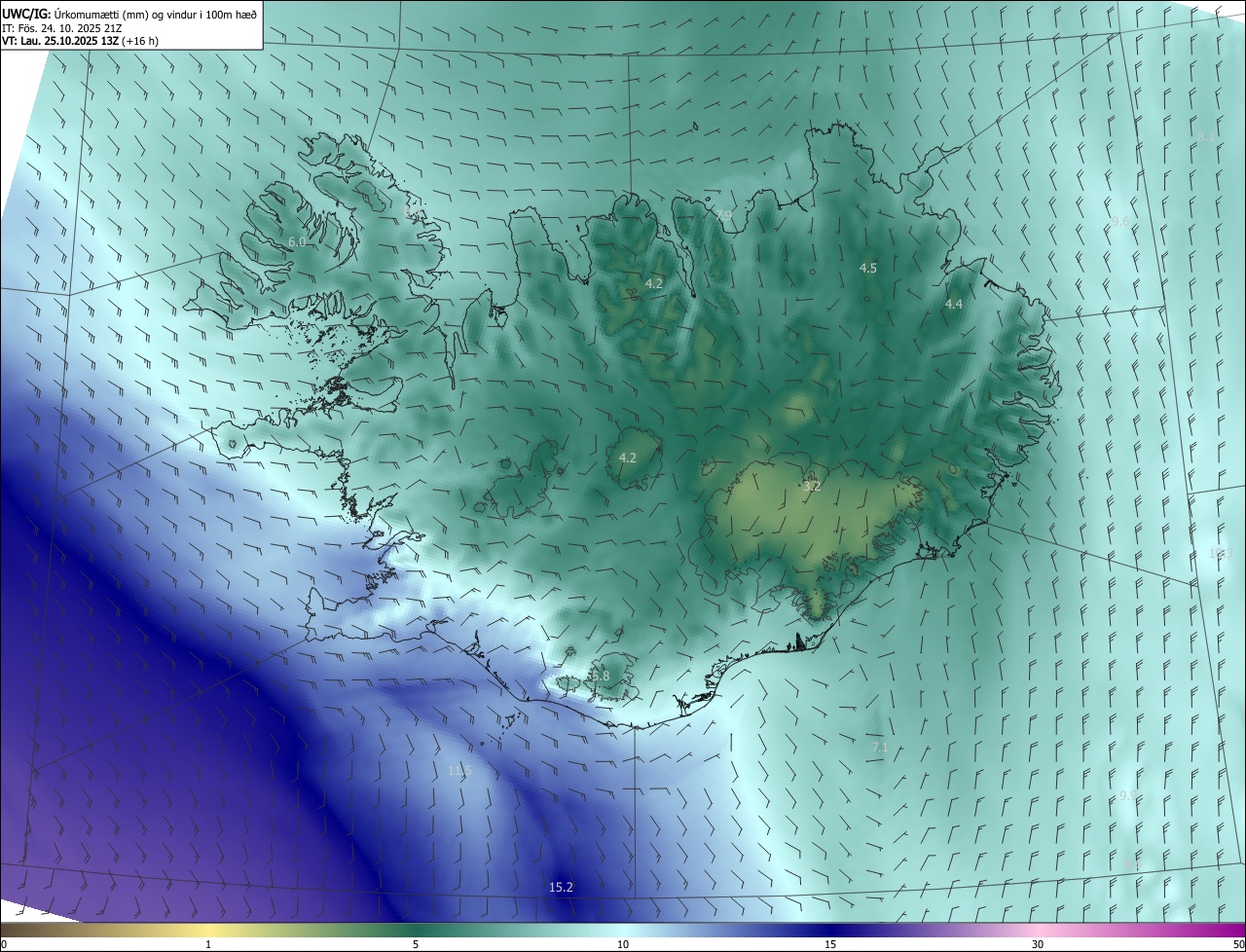Click the map title 'UWC/IG: Úrkomumætti (mm) og vindur'

[x=101, y=13]
